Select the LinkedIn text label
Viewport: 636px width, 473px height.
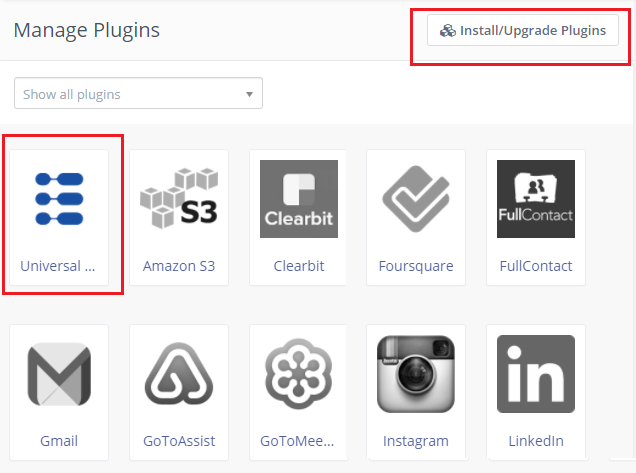coord(535,441)
